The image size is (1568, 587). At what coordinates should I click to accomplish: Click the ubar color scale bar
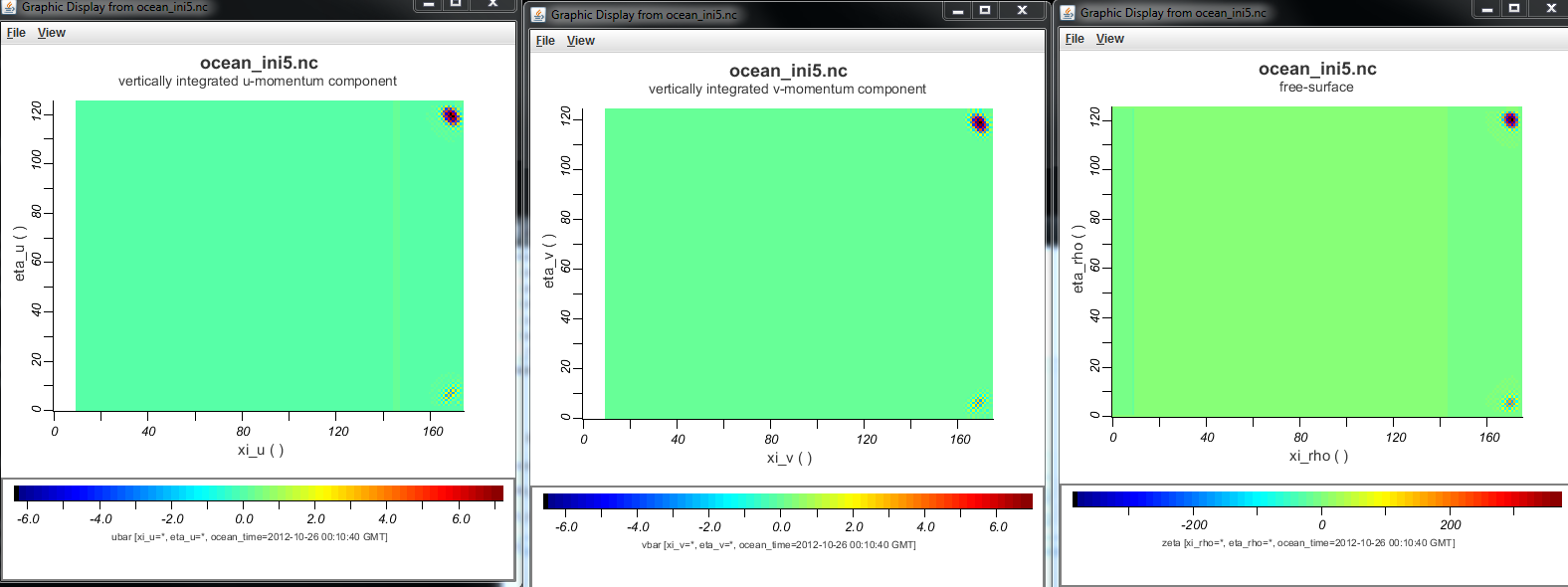(259, 493)
